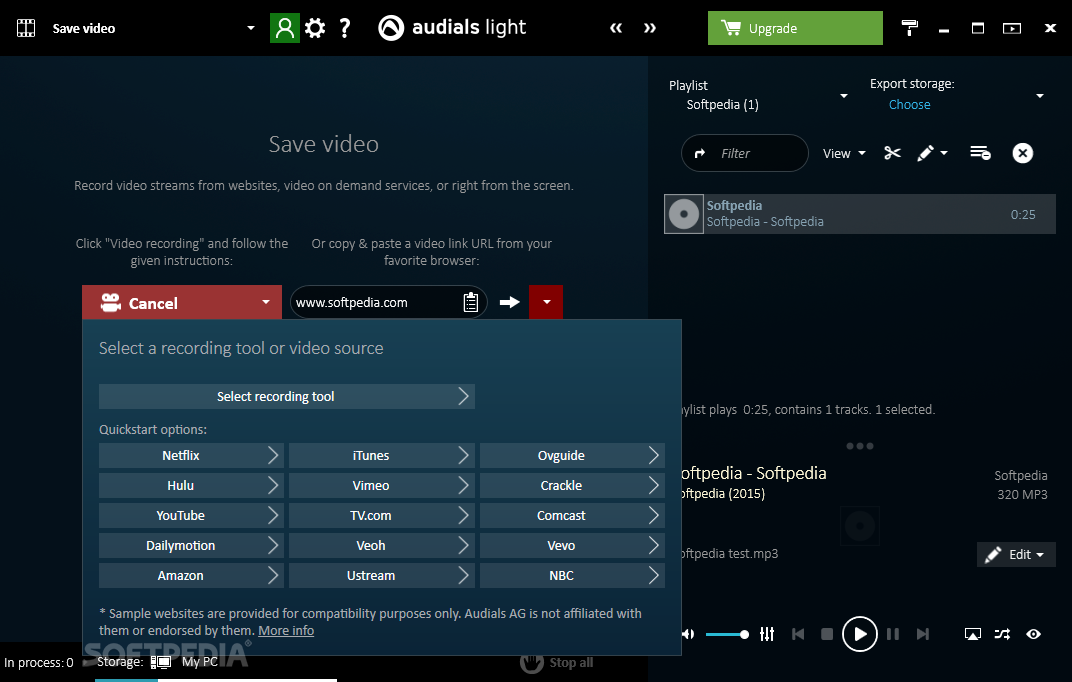1072x682 pixels.
Task: Toggle the eye visibility icon
Action: pos(1034,634)
